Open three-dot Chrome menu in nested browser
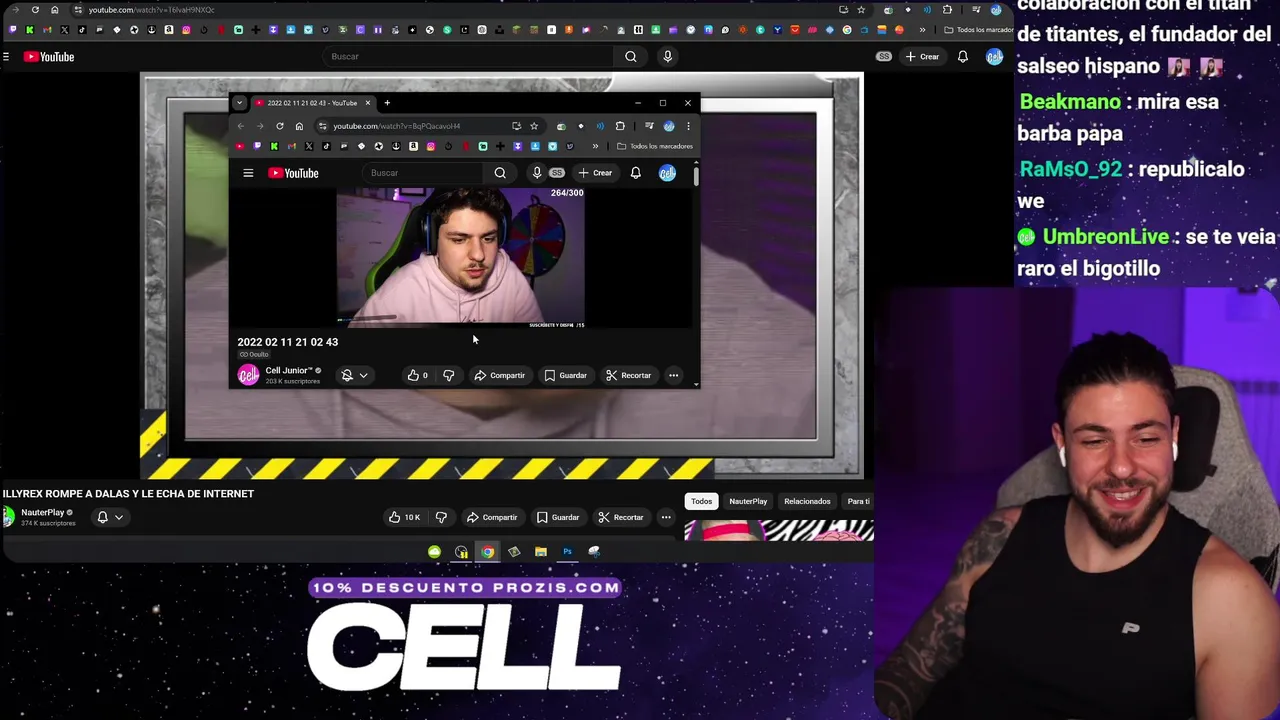The image size is (1280, 720). tap(688, 126)
